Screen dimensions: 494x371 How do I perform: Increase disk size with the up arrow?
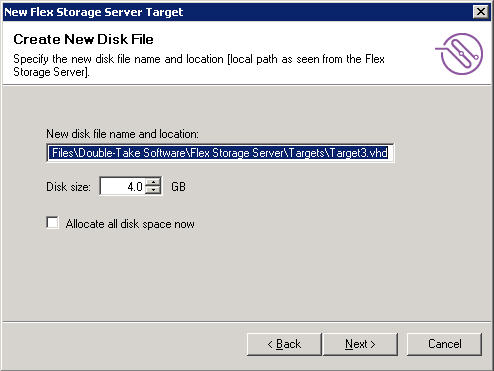[x=153, y=182]
